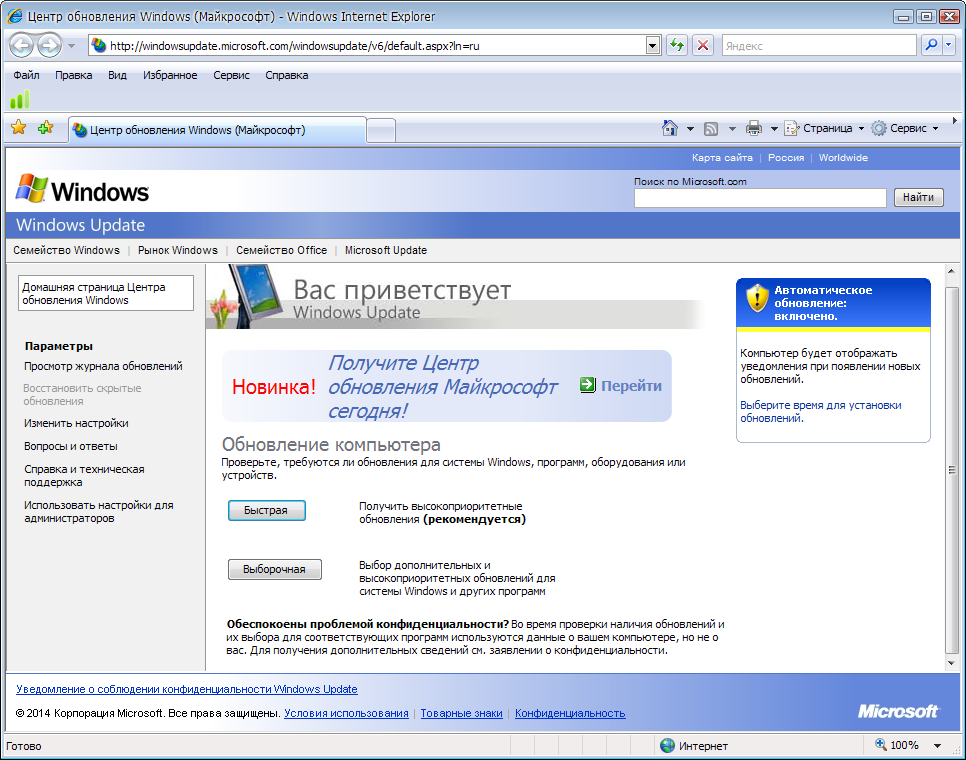
Task: Open the Избранное menu
Action: (170, 75)
